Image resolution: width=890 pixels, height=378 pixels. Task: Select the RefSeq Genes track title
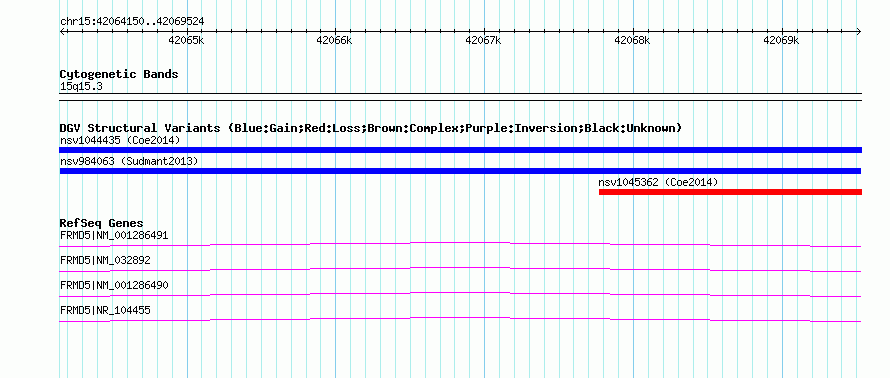coord(102,224)
